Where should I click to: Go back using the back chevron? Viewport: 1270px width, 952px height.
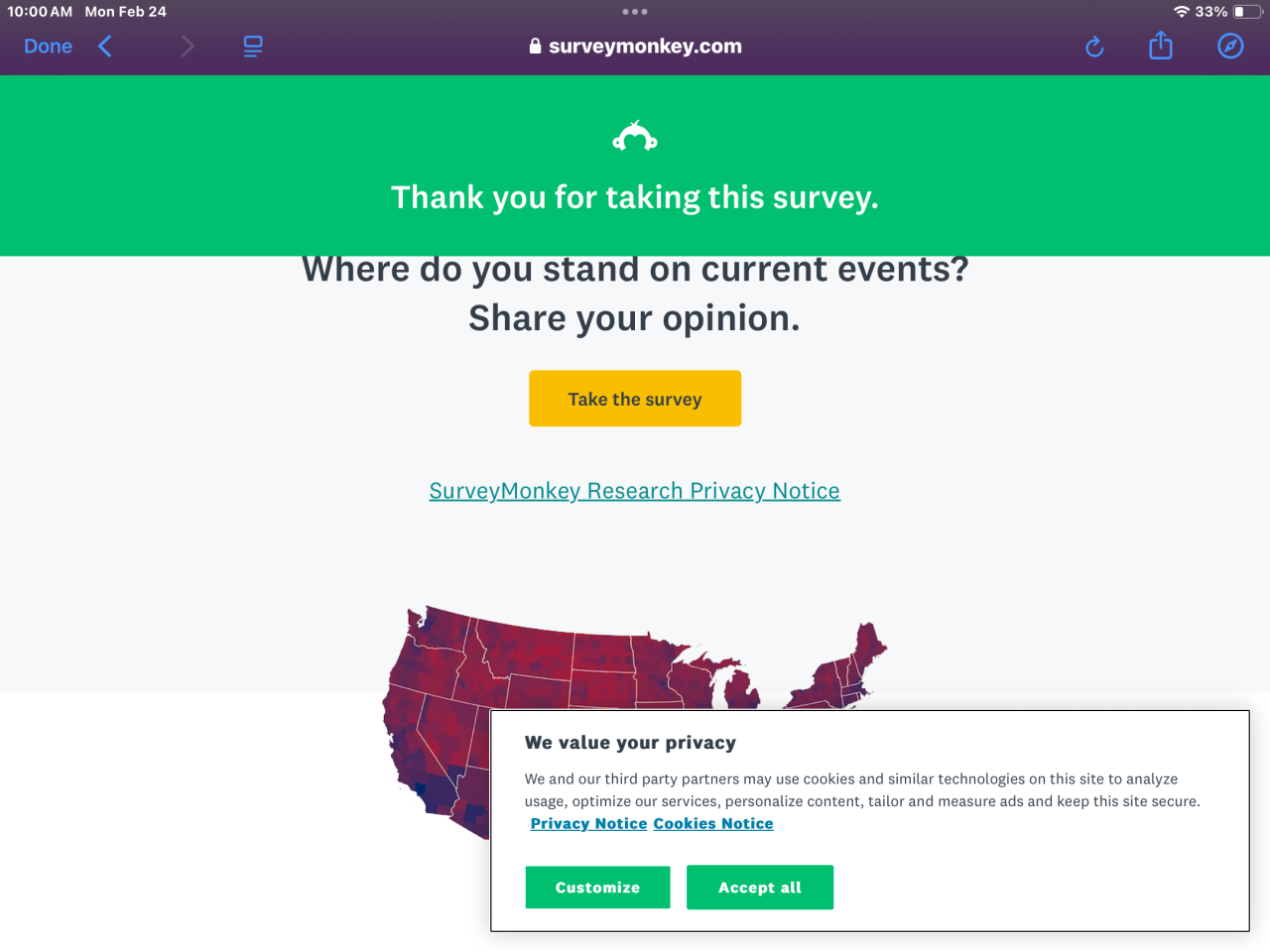tap(105, 47)
